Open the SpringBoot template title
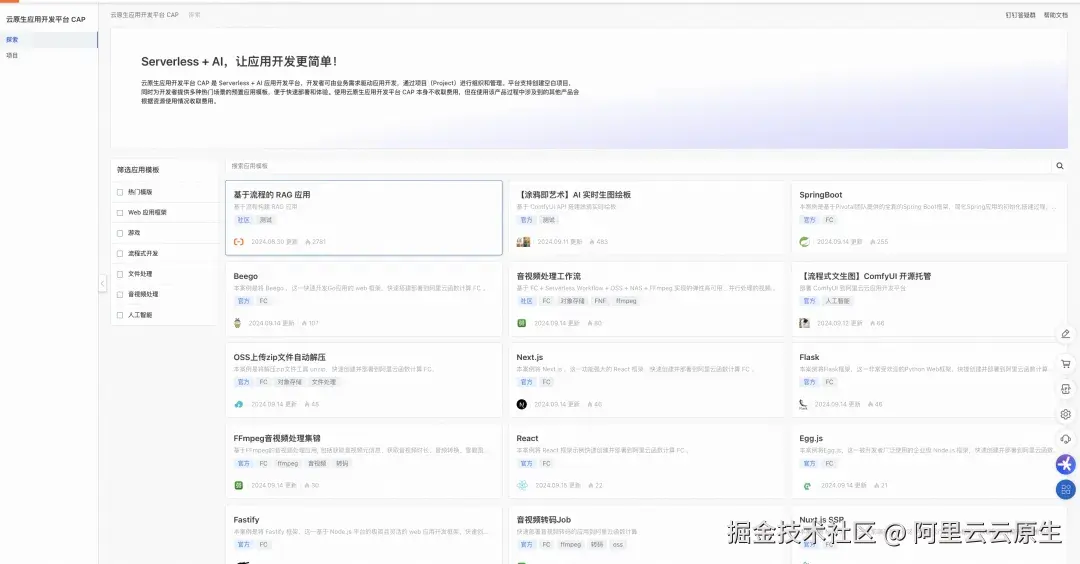Image resolution: width=1080 pixels, height=564 pixels. [x=820, y=195]
